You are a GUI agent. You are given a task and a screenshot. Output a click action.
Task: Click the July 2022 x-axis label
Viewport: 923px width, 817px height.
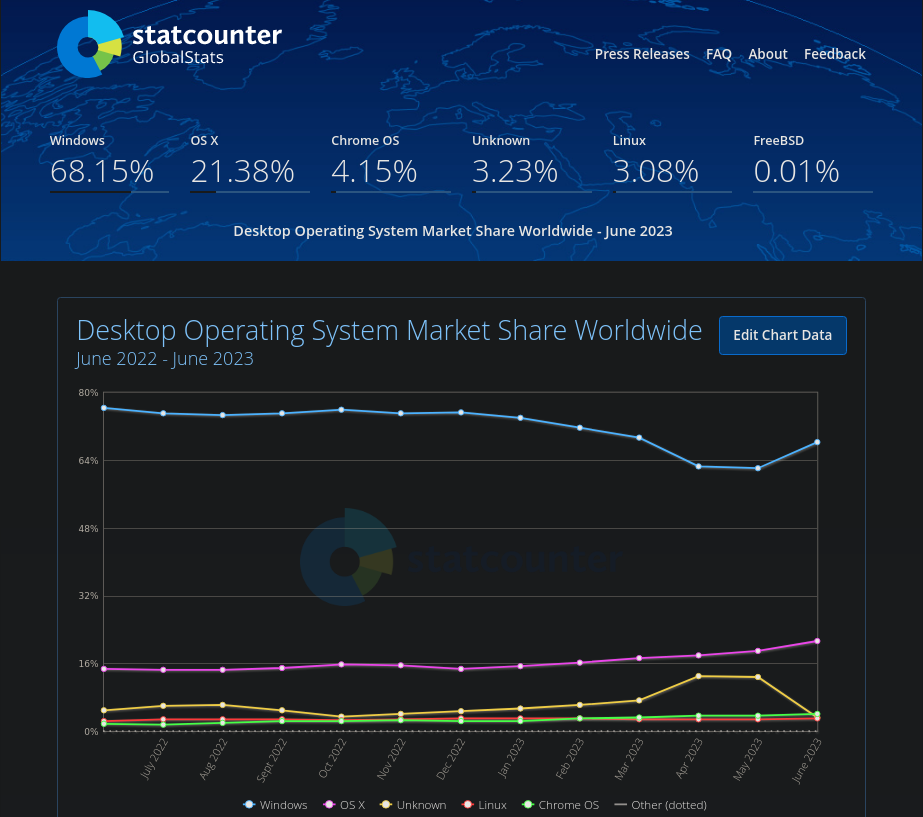click(154, 759)
